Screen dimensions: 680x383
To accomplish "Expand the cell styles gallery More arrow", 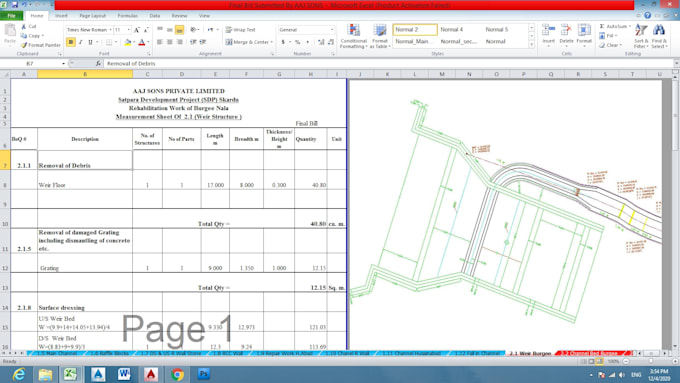I will coord(532,45).
